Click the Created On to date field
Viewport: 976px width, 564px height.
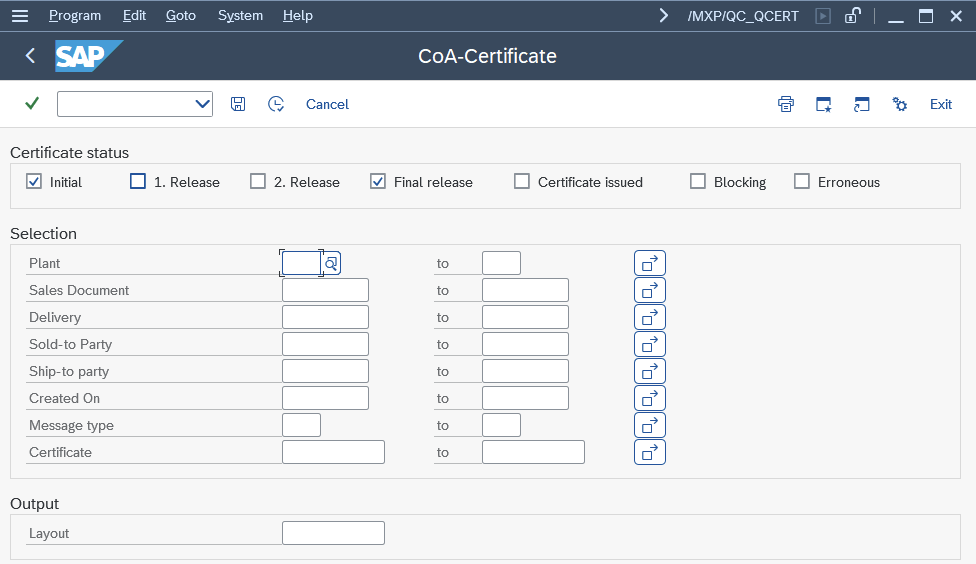[525, 398]
